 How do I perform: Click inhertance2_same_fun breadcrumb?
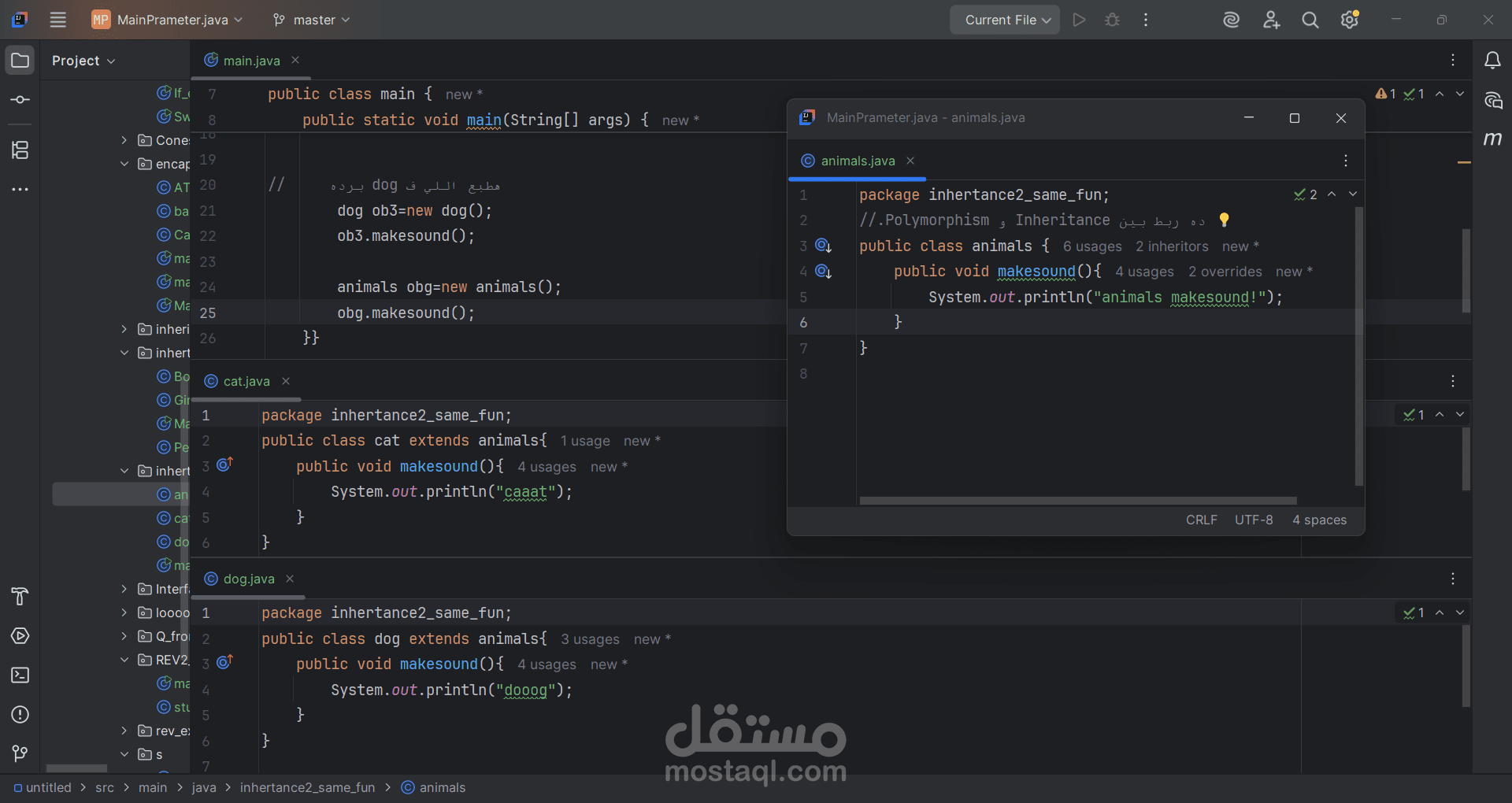coord(307,787)
